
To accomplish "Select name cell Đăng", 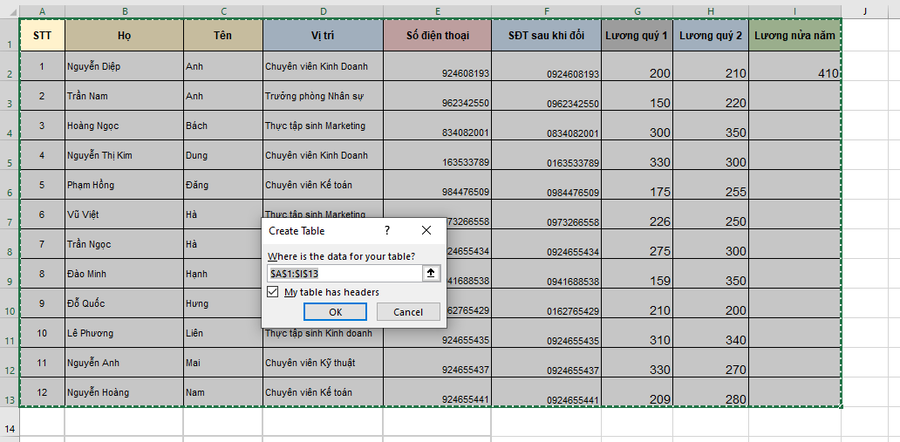I will (x=223, y=185).
